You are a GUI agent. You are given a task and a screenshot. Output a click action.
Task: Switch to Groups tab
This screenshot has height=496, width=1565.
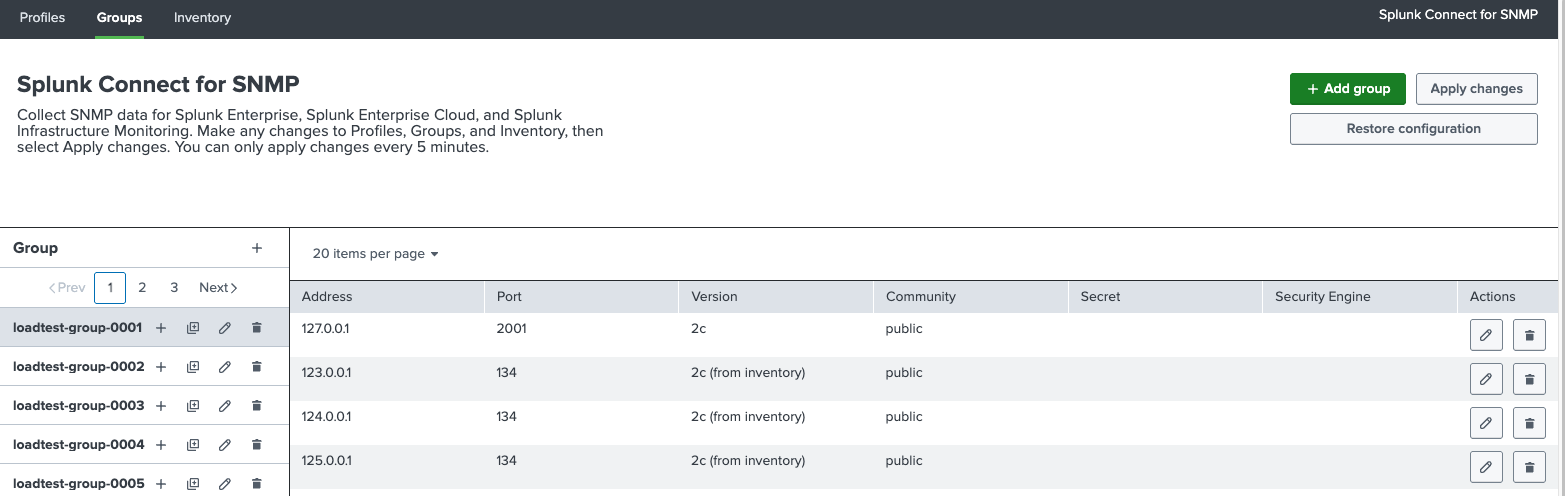tap(119, 18)
